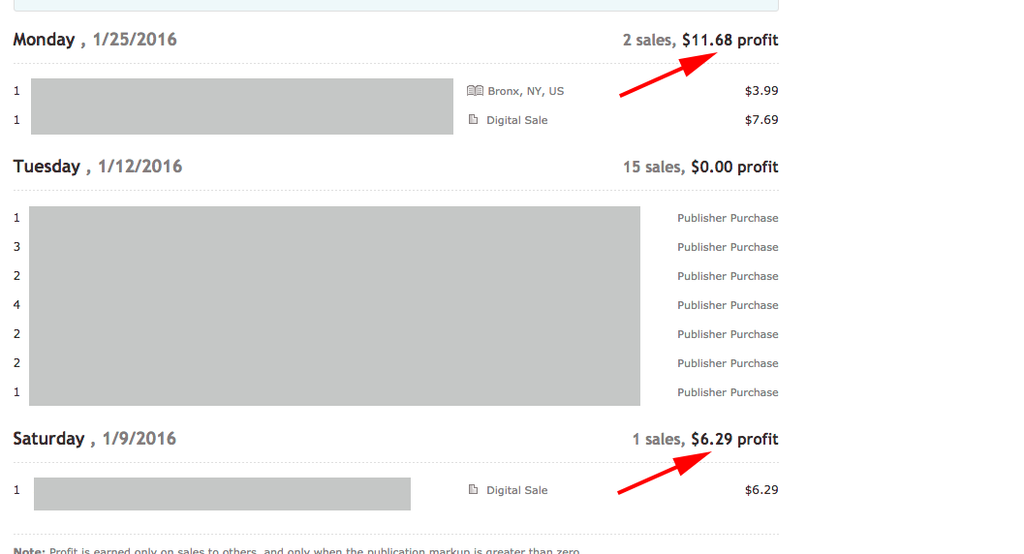
Task: Click the red arrow pointing to $6.29 profit
Action: pos(665,473)
